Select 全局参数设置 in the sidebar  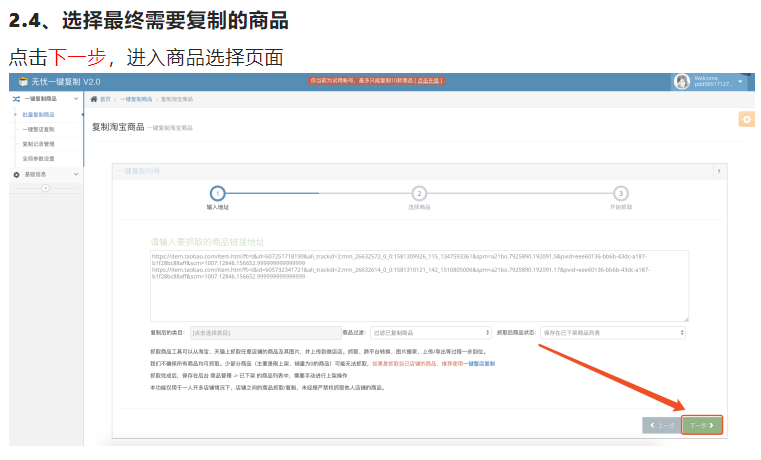tap(38, 159)
